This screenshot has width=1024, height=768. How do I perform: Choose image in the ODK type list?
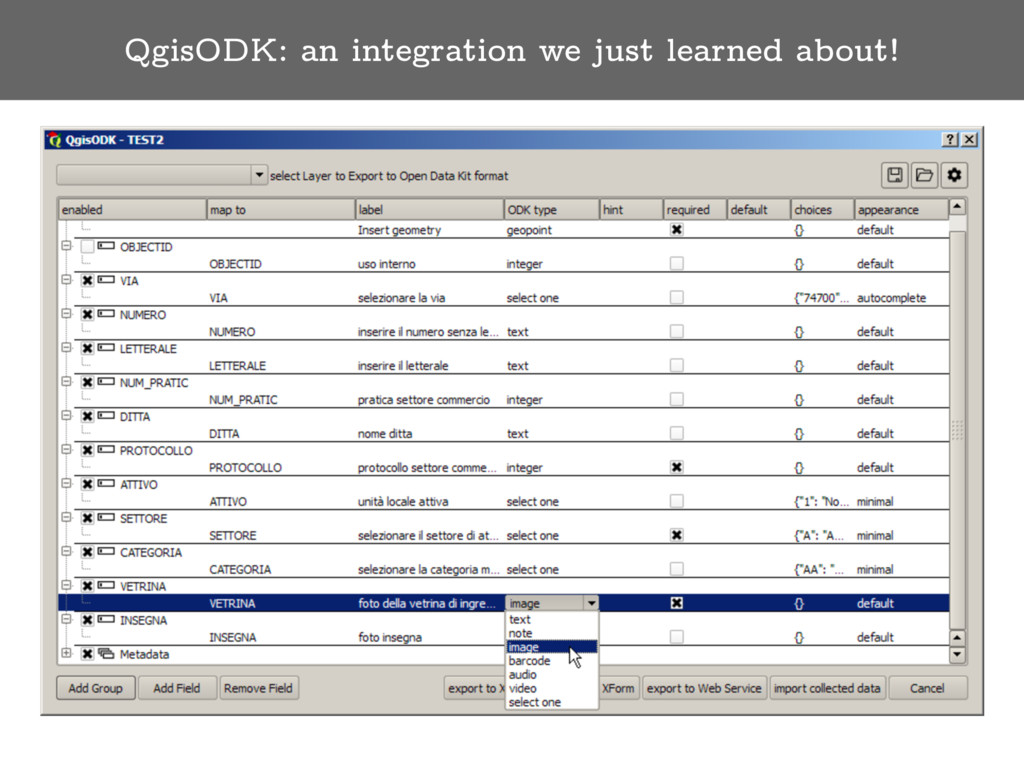click(x=552, y=647)
